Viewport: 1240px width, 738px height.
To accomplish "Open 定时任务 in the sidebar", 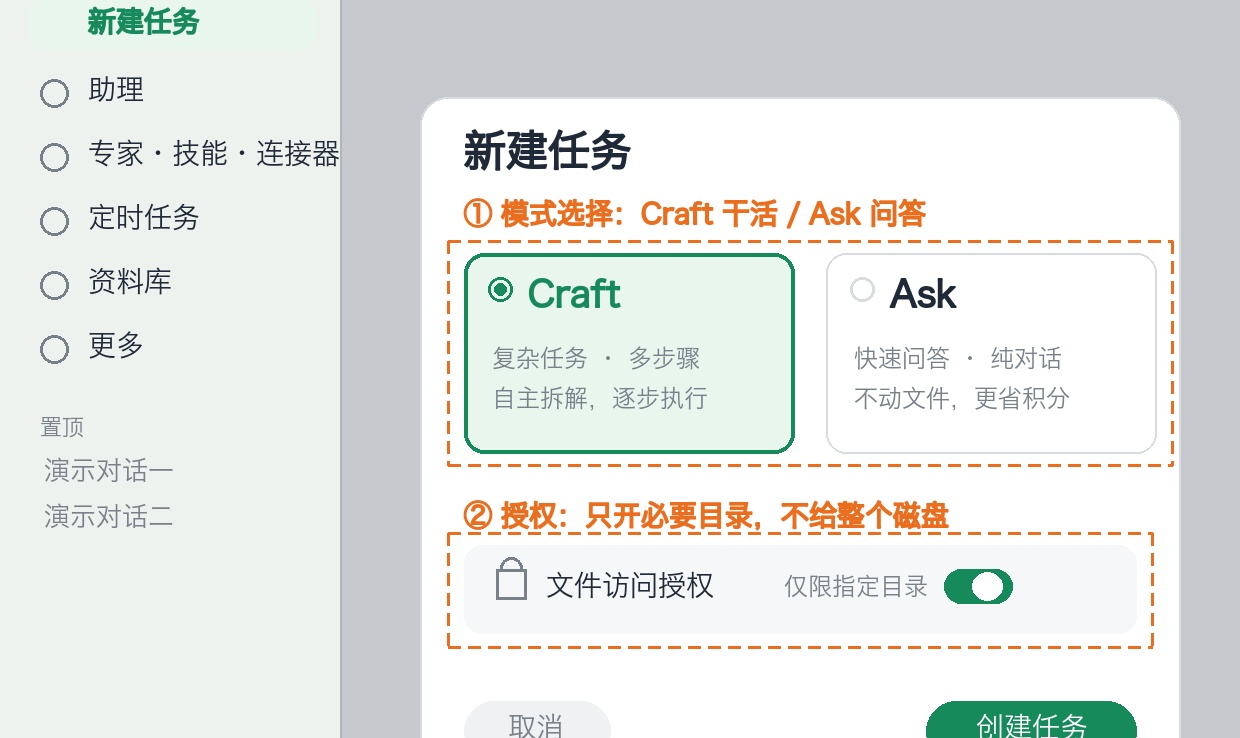I will click(x=144, y=217).
